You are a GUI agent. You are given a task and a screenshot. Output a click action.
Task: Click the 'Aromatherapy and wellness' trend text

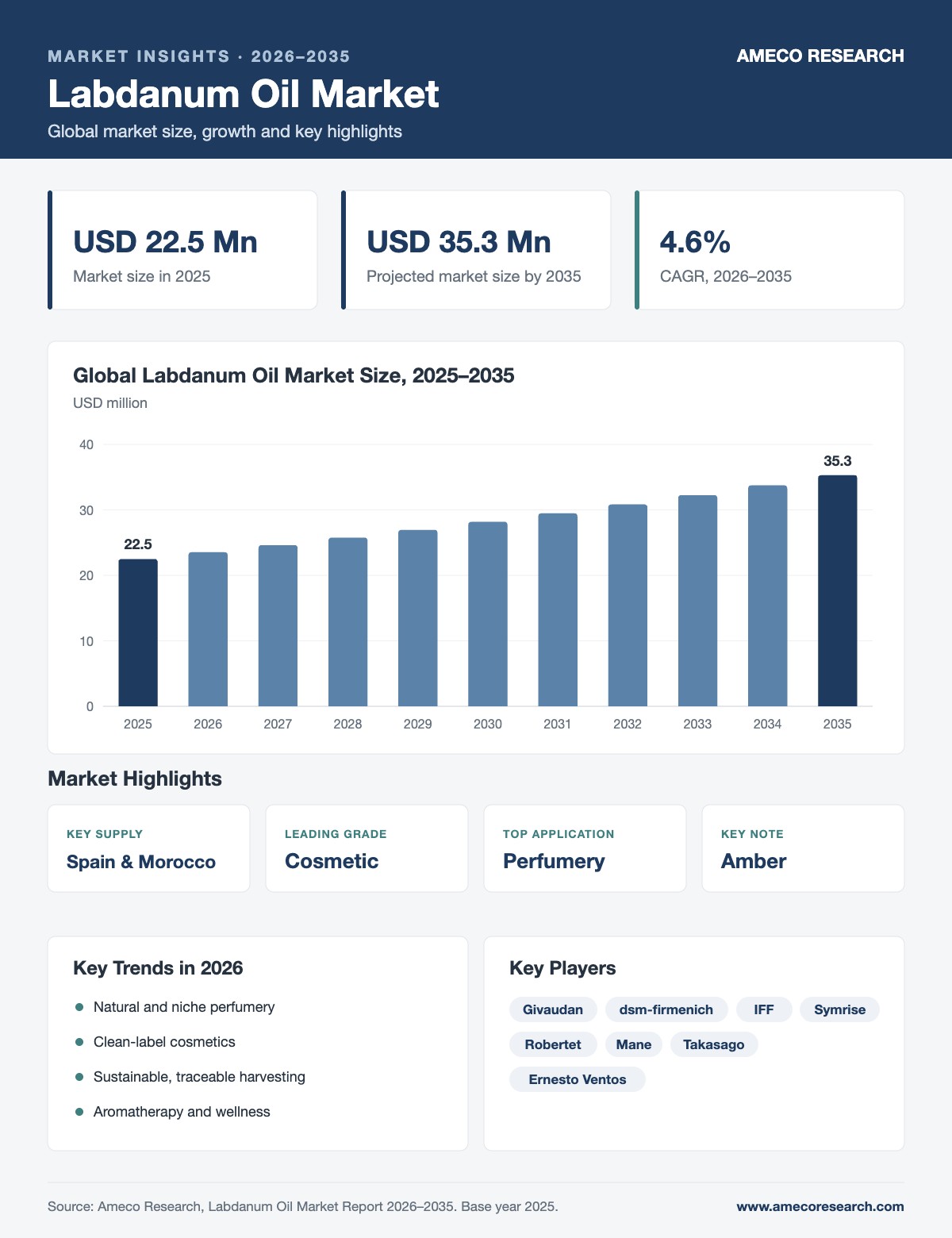point(182,1112)
